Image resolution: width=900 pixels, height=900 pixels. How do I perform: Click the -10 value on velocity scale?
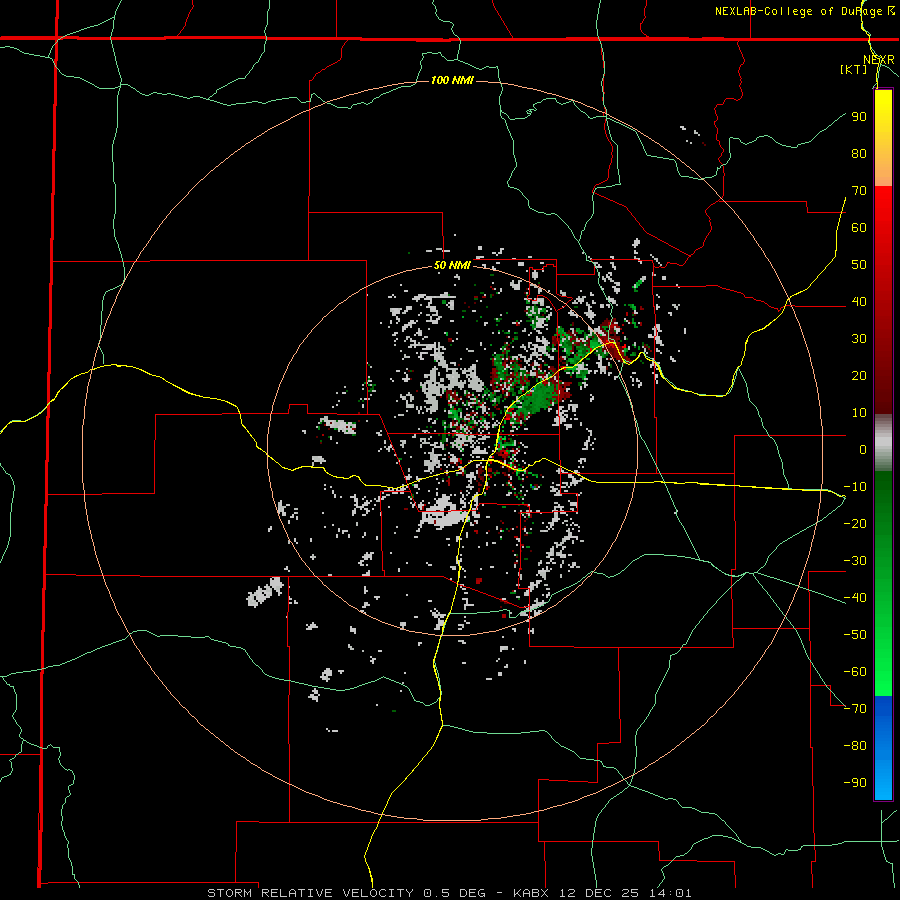coord(855,487)
